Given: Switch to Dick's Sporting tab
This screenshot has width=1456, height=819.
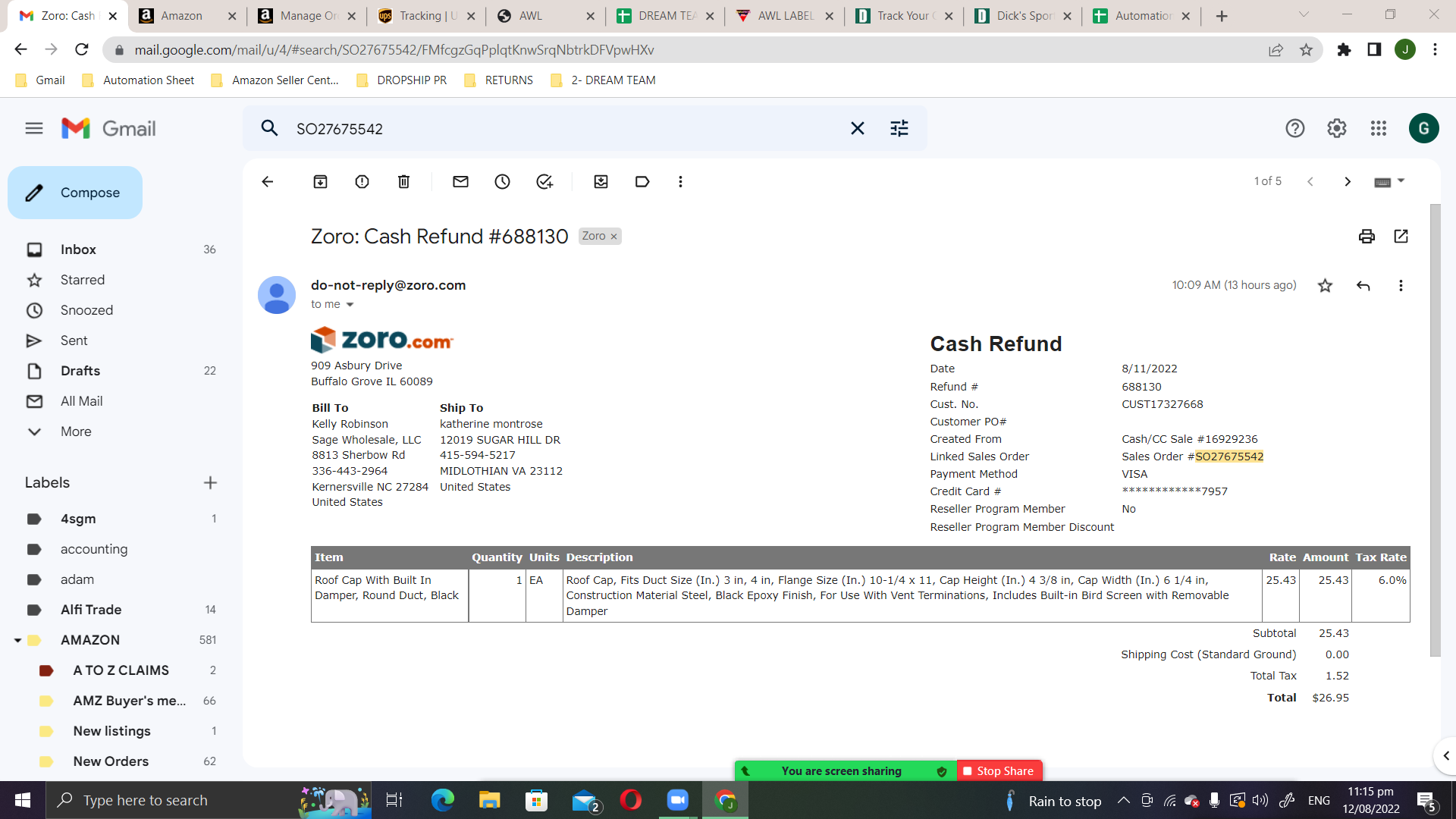Looking at the screenshot, I should pyautogui.click(x=1024, y=16).
